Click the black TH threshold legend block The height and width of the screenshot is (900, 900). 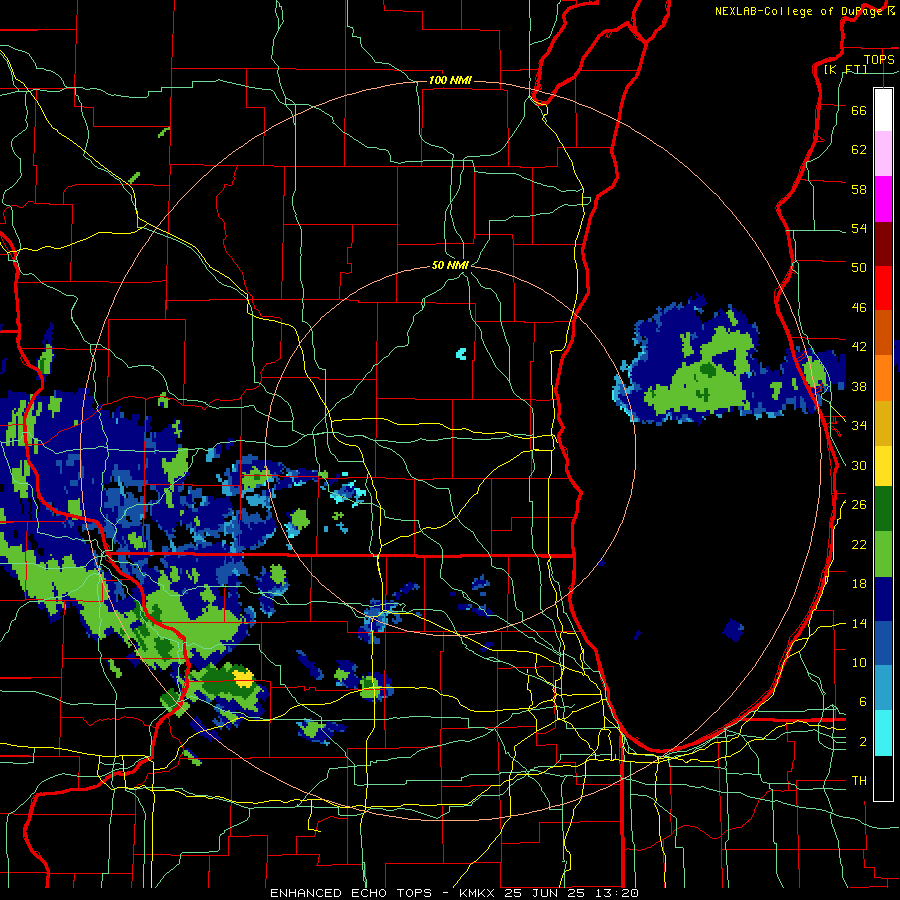tap(883, 778)
